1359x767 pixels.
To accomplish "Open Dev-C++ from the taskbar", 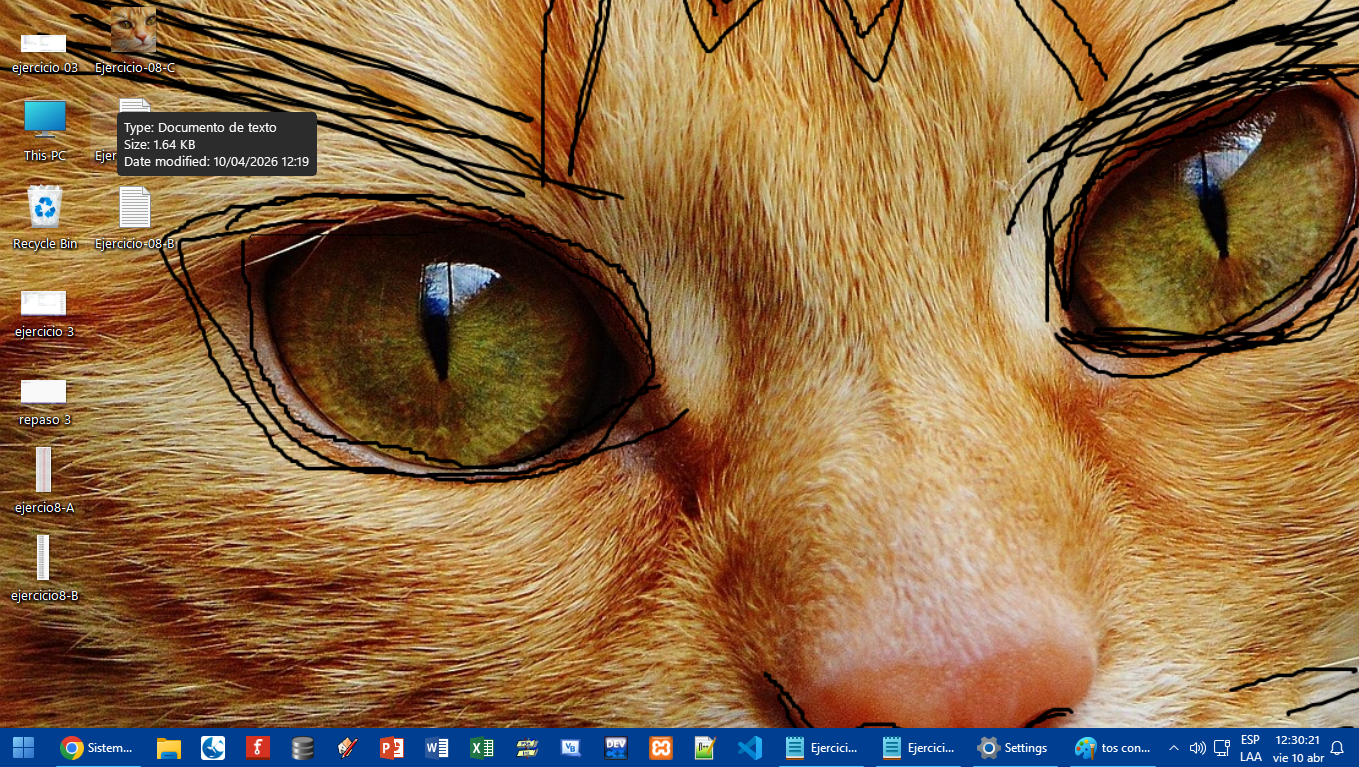I will pyautogui.click(x=616, y=747).
